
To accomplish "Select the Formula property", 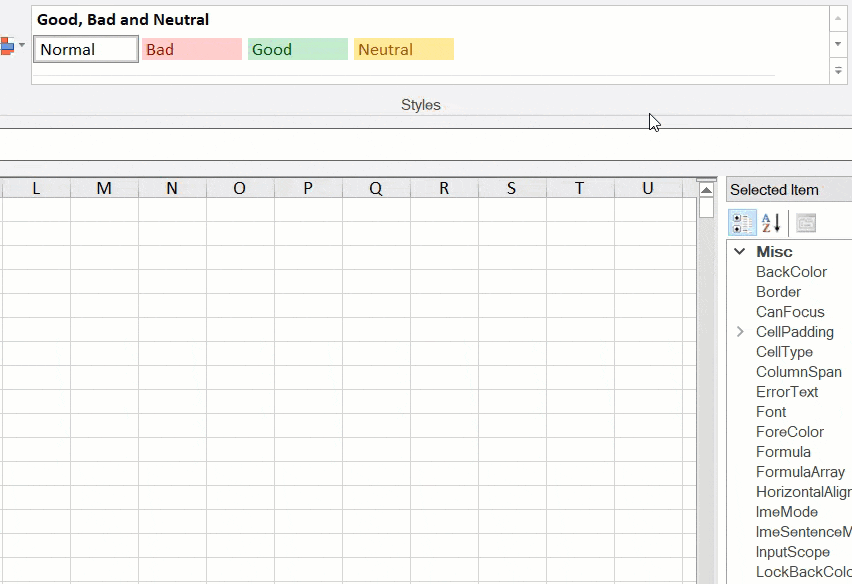I will pos(783,452).
